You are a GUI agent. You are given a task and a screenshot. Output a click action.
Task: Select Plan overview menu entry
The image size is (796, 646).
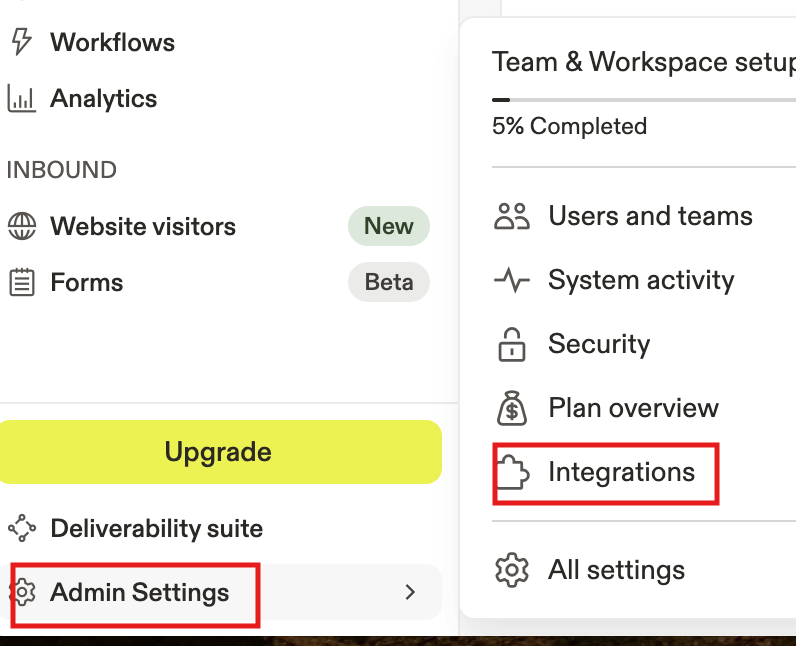coord(633,408)
